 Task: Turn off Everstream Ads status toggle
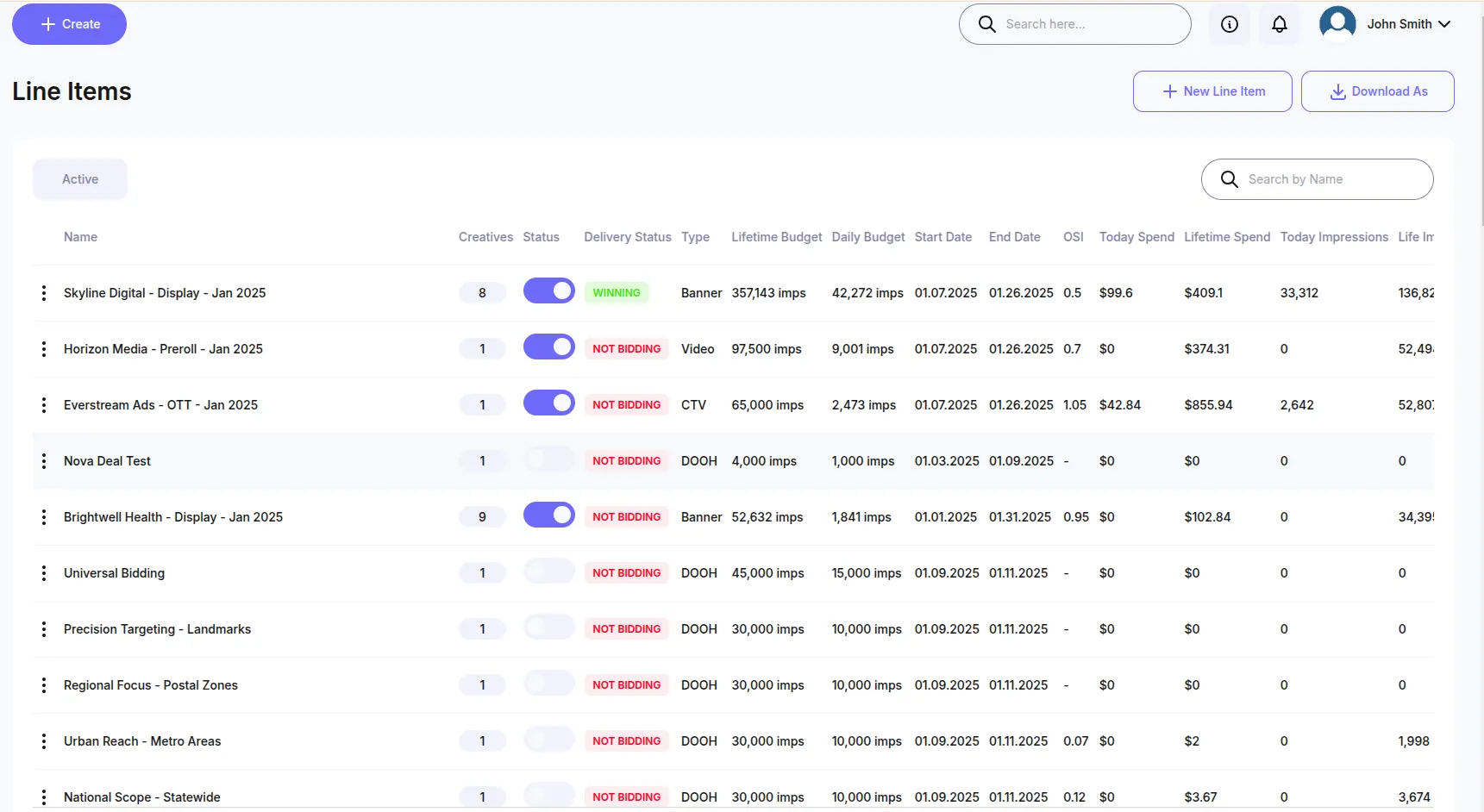tap(548, 403)
